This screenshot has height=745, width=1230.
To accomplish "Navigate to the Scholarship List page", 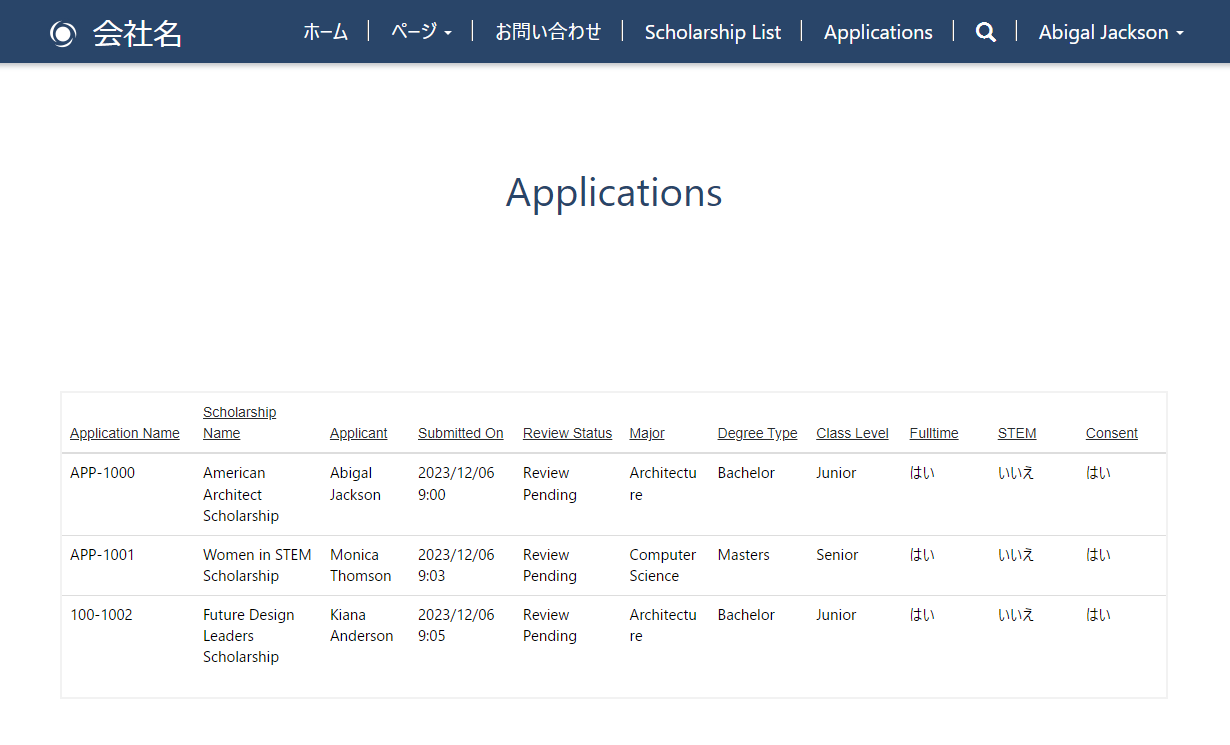I will 713,31.
